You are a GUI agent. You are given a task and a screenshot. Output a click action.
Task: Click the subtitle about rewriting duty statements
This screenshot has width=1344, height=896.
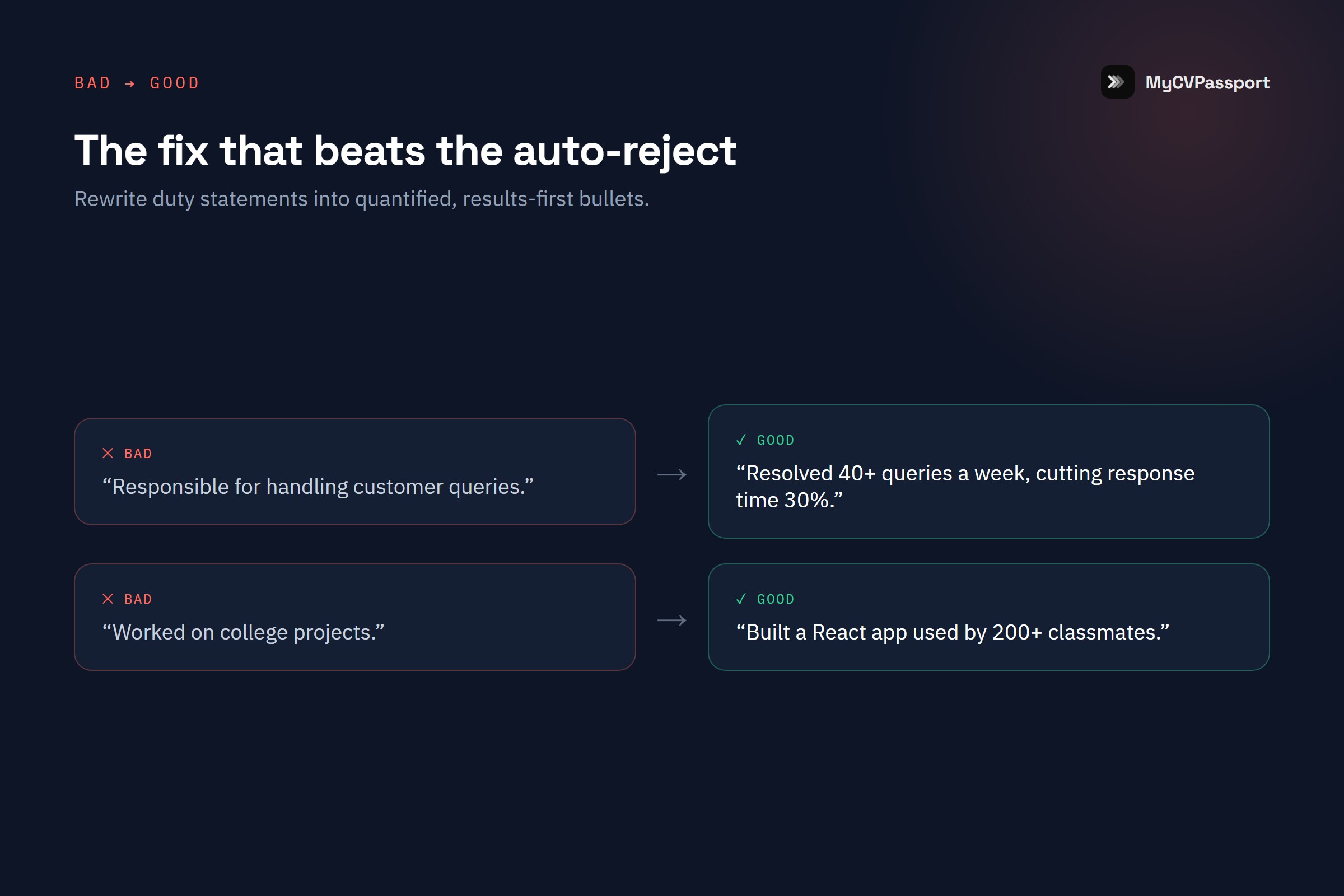coord(362,199)
